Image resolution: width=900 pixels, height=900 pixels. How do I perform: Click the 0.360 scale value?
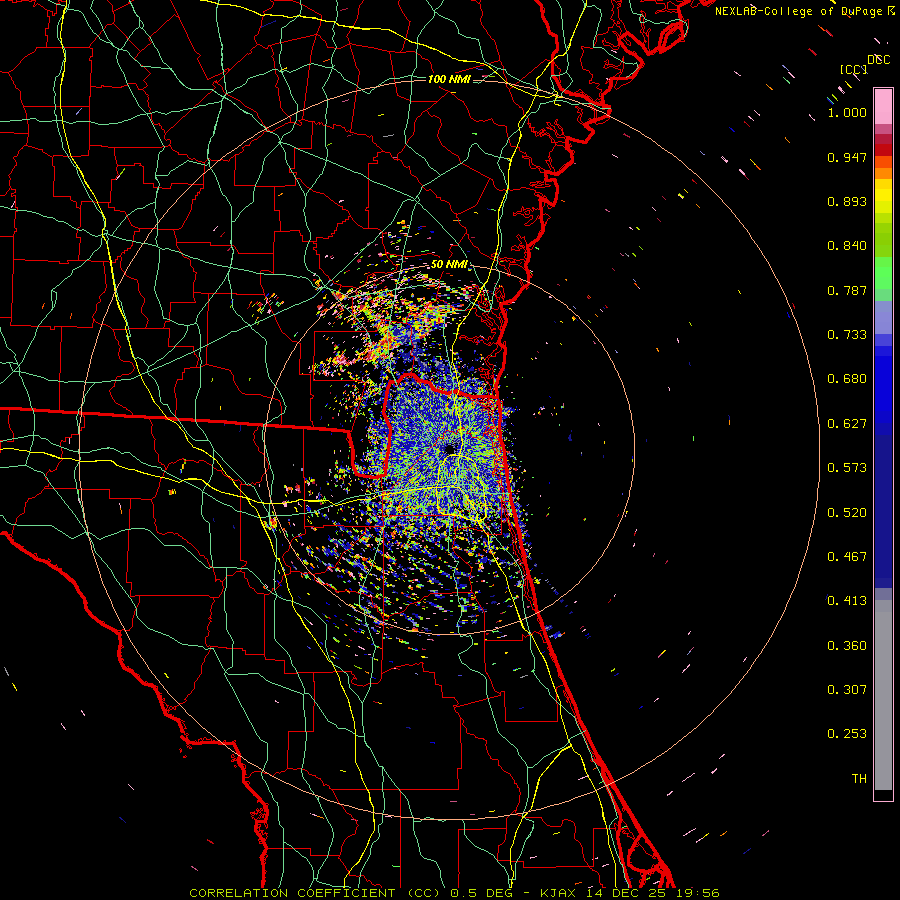pyautogui.click(x=847, y=646)
